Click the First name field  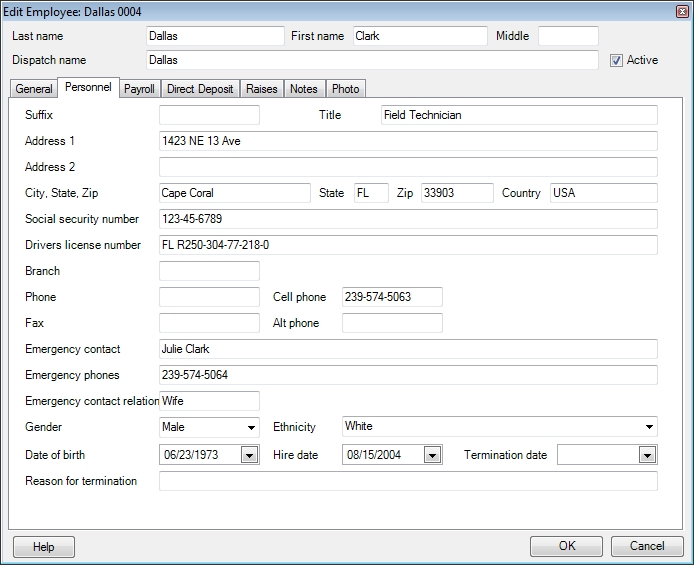coord(420,36)
